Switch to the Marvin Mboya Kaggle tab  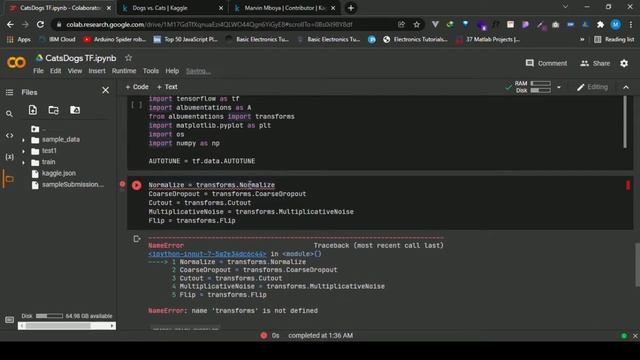[x=284, y=8]
